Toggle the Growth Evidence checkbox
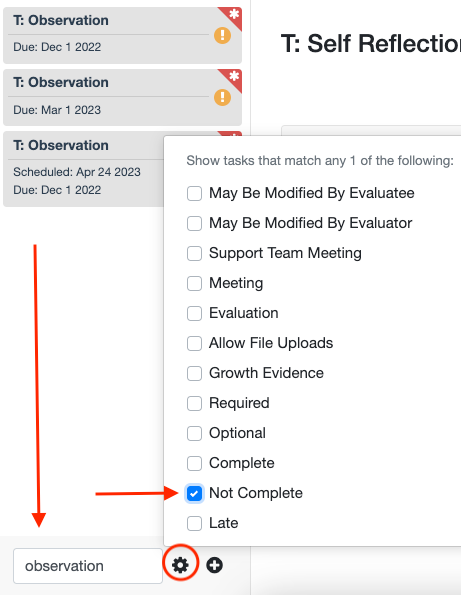The height and width of the screenshot is (595, 461). point(194,373)
